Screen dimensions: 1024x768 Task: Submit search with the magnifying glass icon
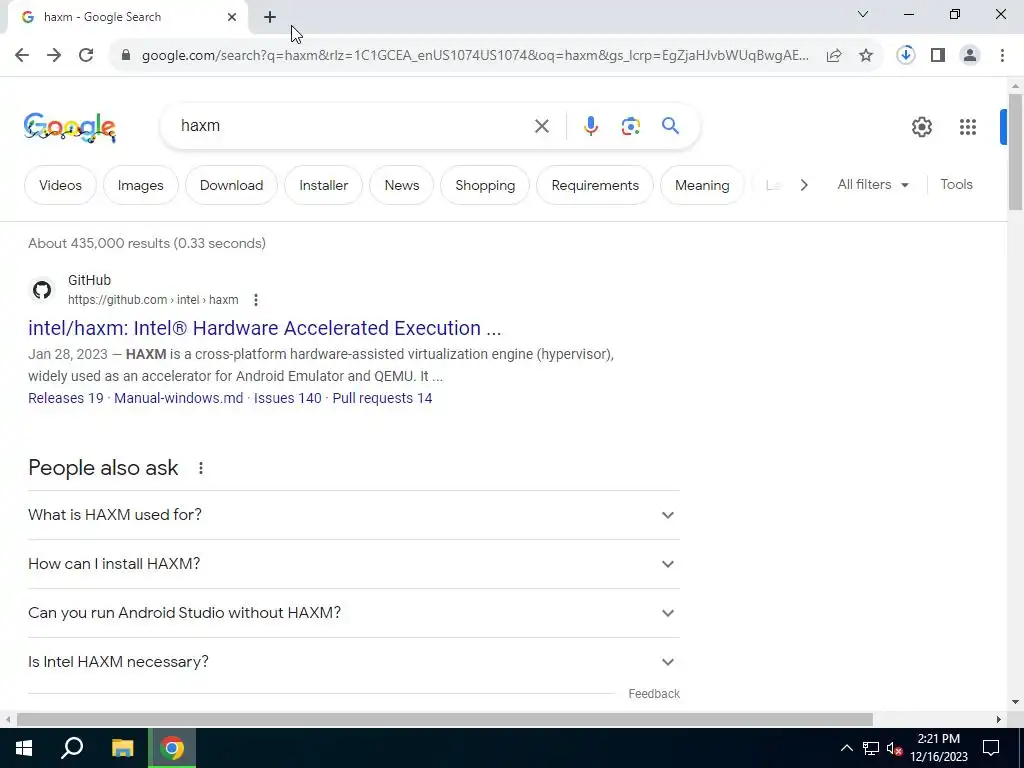[671, 126]
